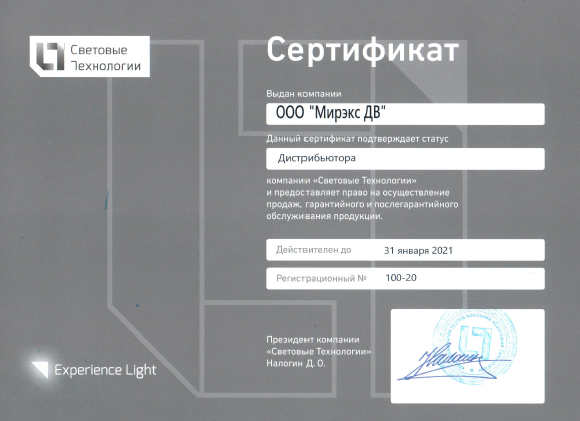Screen dimensions: 580x421
Task: Click the white signature box area
Action: (x=468, y=356)
